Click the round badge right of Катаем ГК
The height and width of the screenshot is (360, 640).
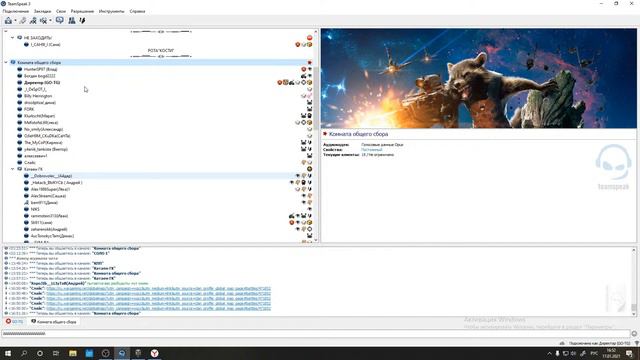pyautogui.click(x=309, y=169)
